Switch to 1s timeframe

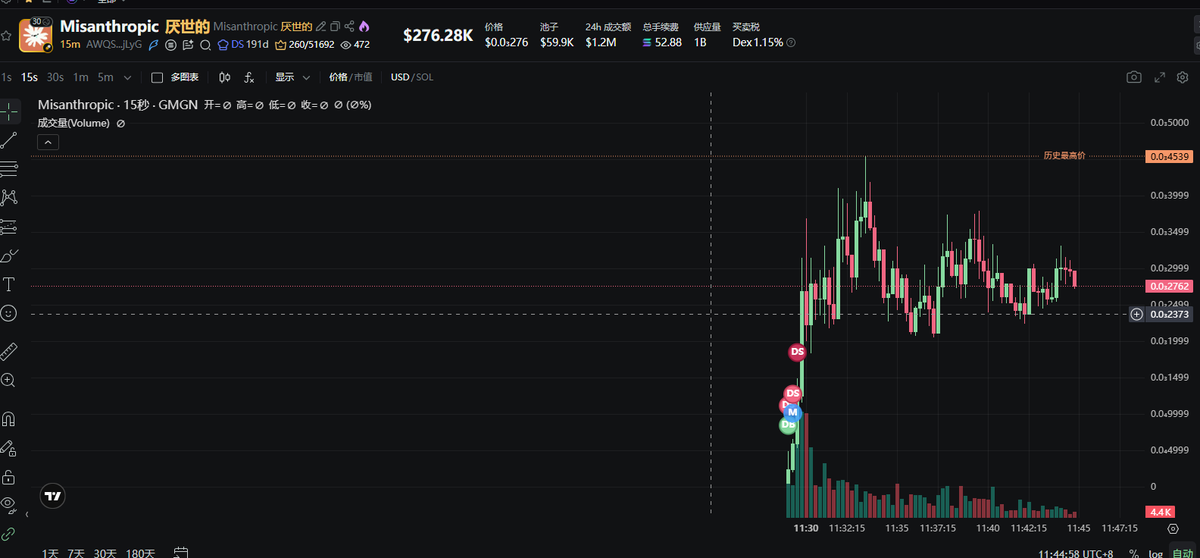pos(7,77)
